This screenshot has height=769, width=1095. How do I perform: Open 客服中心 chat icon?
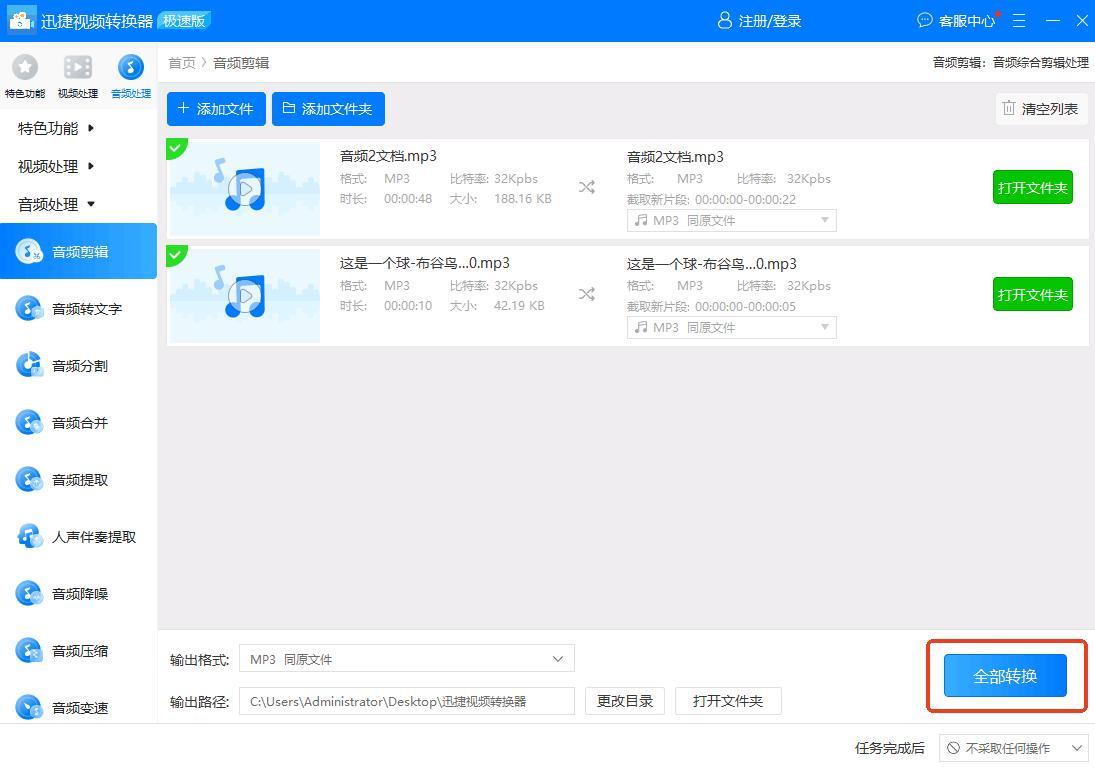924,20
